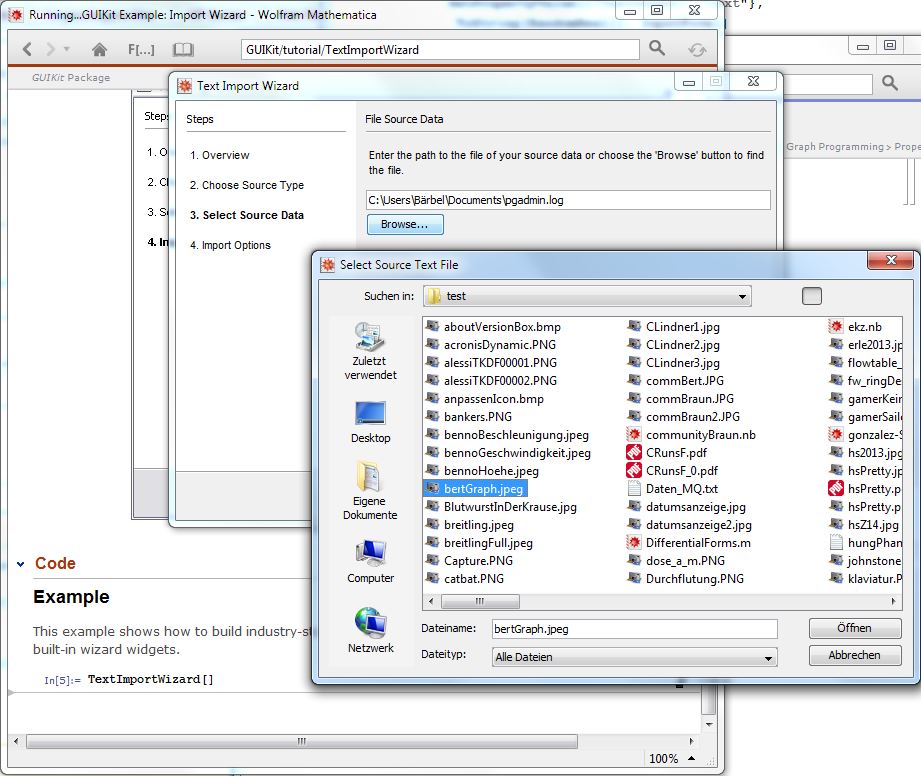
Task: Select the file alessiTKDF00001.PNG
Action: coord(491,363)
